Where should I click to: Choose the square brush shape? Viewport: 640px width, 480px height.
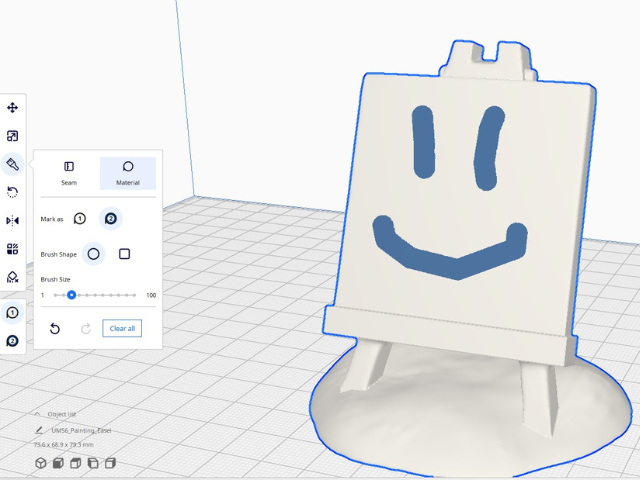point(124,254)
